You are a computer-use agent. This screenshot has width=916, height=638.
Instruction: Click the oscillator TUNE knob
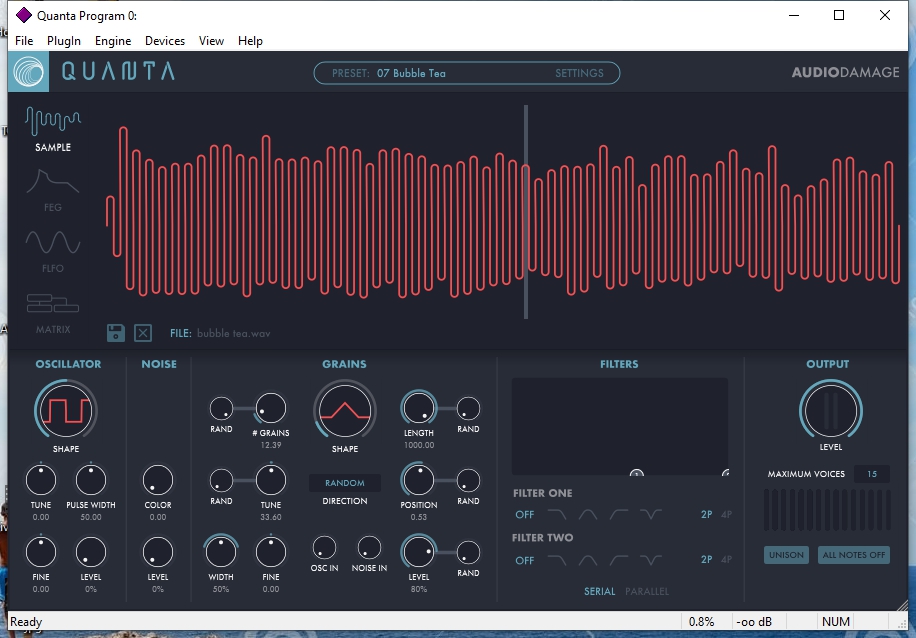click(x=41, y=480)
